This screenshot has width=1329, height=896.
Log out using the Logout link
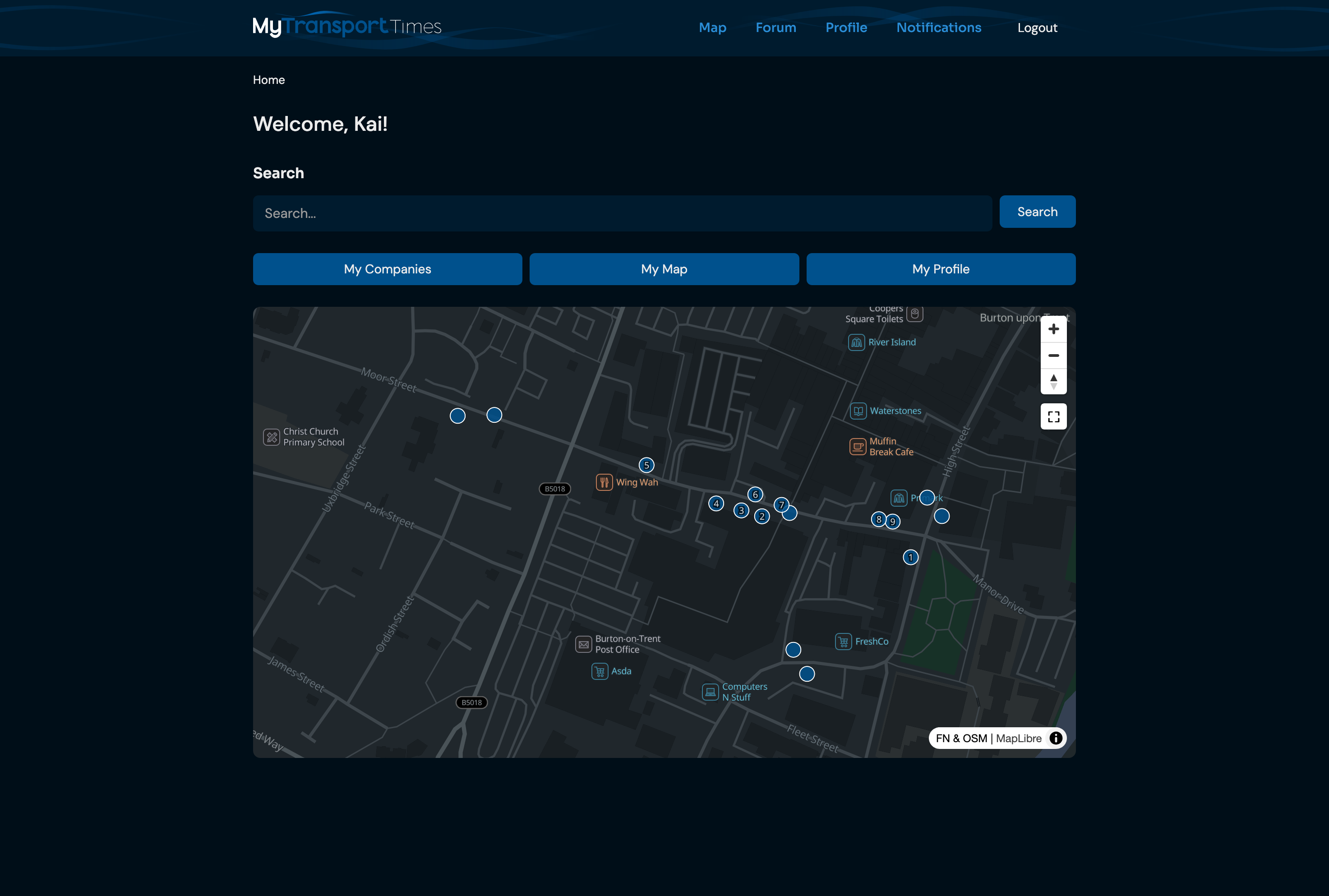tap(1037, 28)
